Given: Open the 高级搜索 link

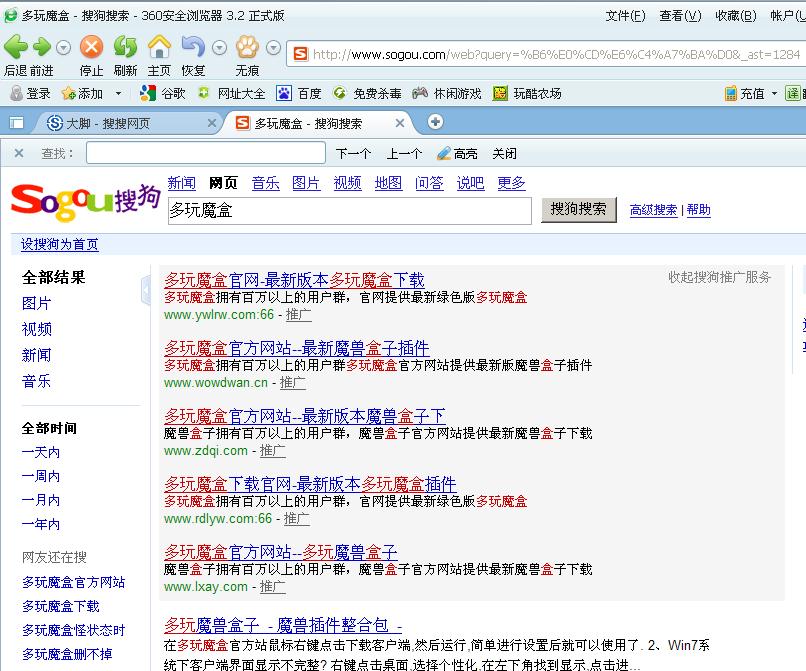Looking at the screenshot, I should (653, 210).
